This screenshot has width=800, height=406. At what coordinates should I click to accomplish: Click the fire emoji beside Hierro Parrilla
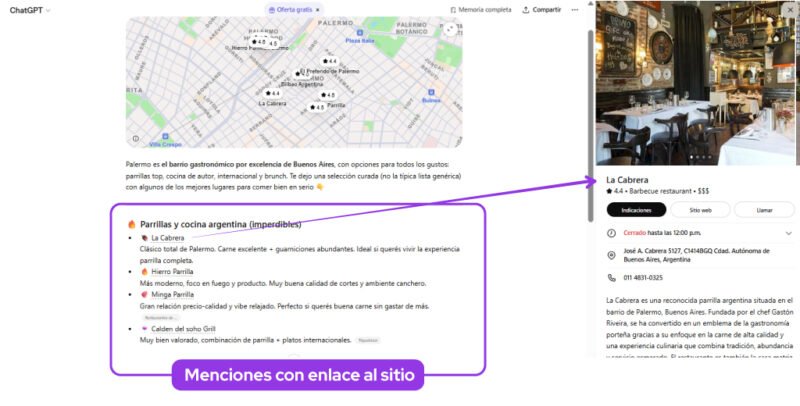point(144,271)
